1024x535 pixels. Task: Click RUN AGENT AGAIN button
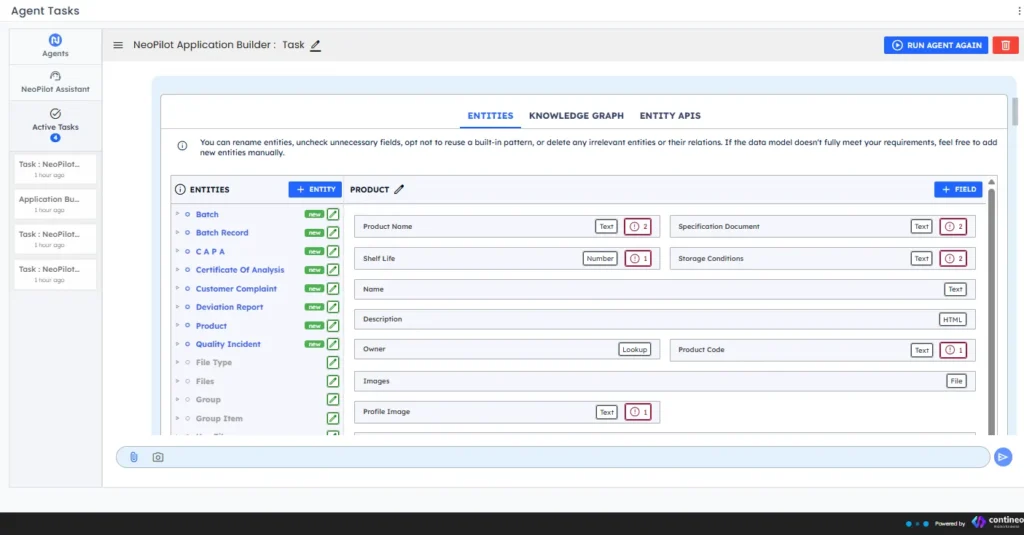click(x=936, y=45)
